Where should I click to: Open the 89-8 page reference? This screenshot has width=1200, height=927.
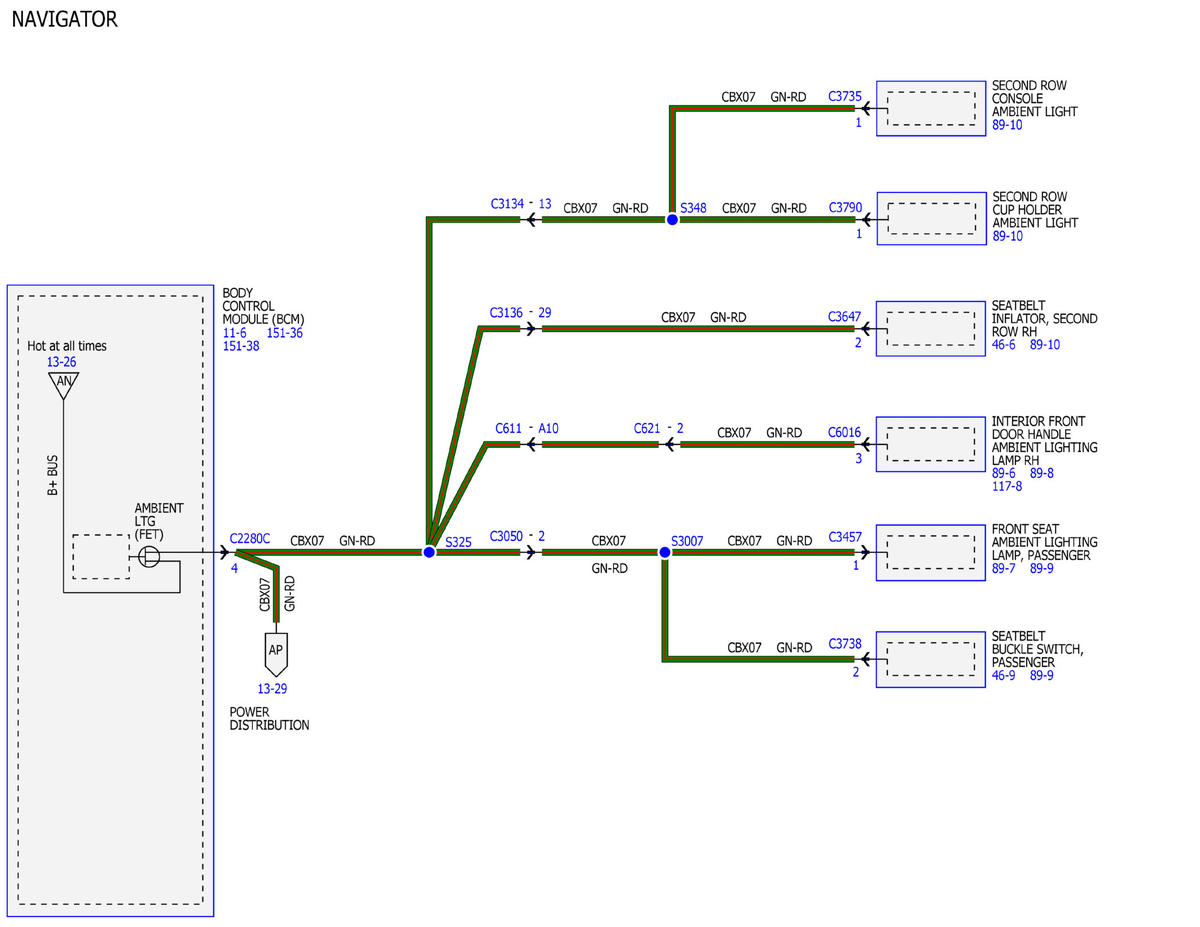click(x=1042, y=474)
